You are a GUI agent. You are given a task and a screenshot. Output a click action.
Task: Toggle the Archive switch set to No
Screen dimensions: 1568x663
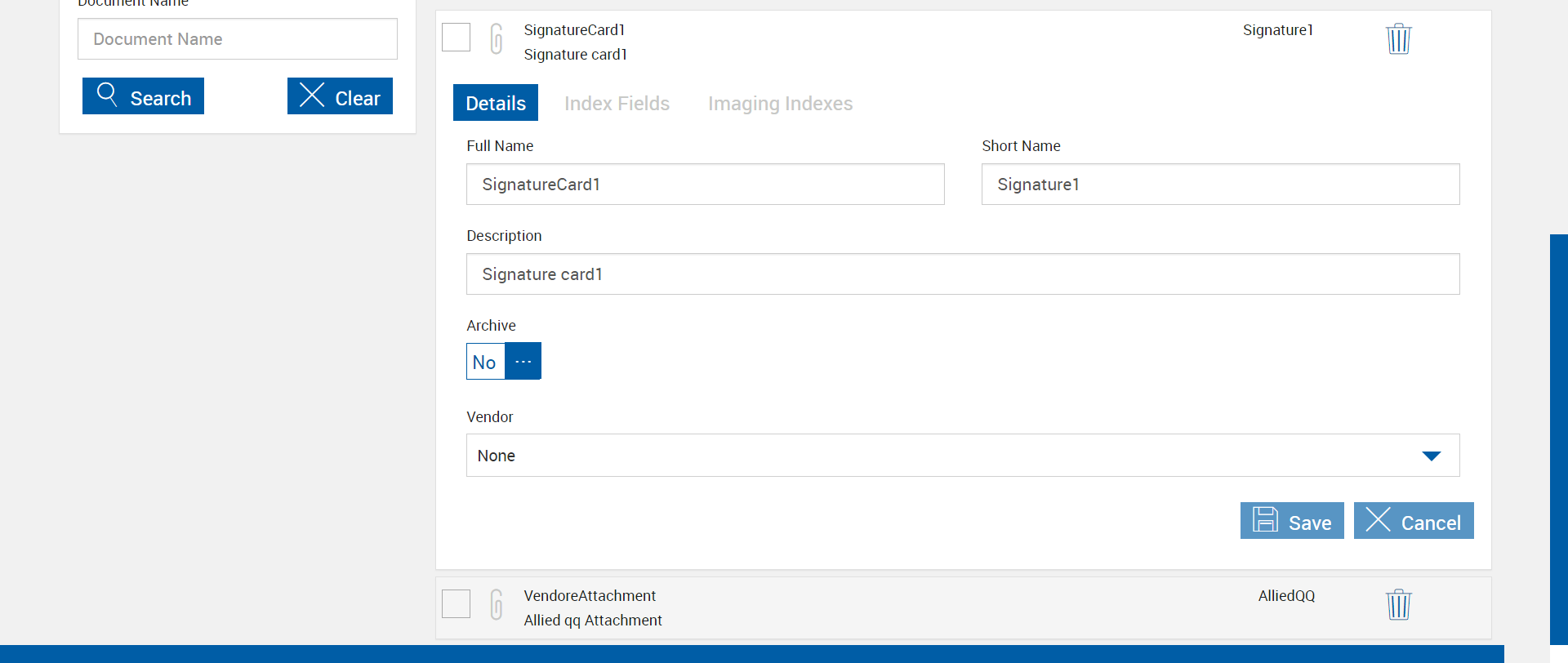pyautogui.click(x=504, y=361)
